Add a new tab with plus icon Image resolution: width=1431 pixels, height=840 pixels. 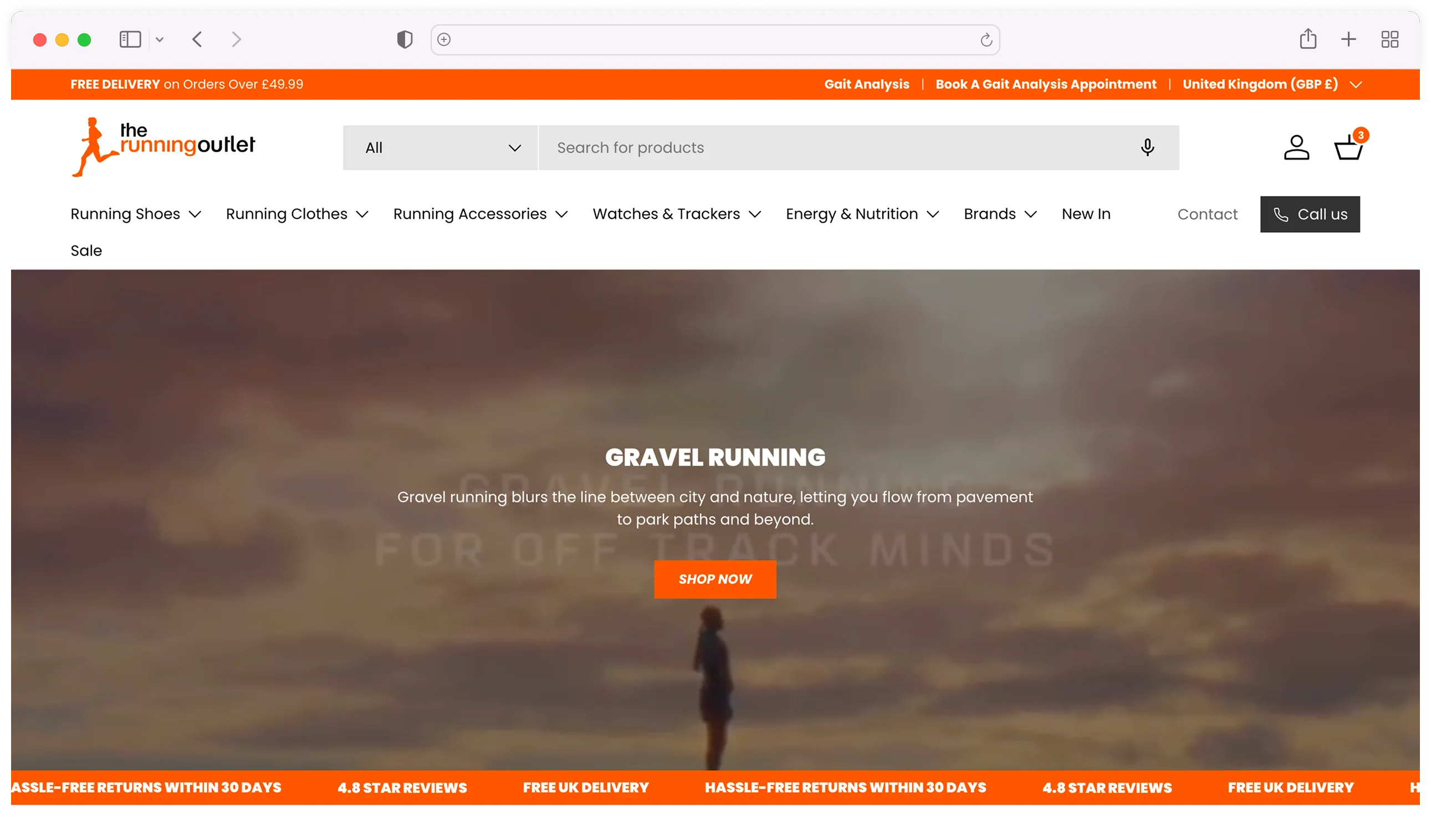[x=1348, y=39]
